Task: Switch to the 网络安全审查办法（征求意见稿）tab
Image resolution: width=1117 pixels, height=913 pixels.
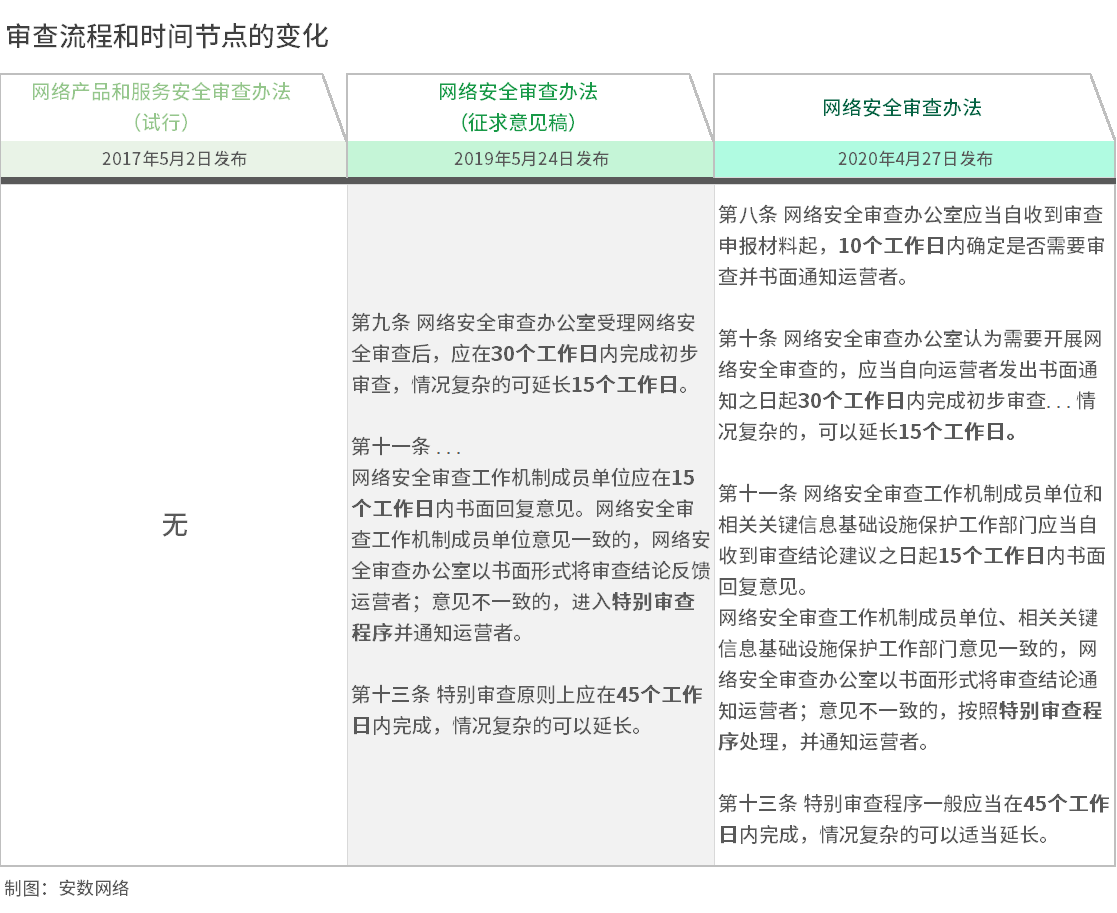Action: pos(518,107)
